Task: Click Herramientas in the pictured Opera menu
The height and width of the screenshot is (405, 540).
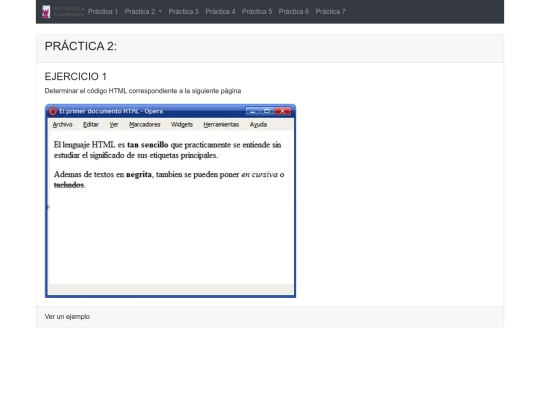Action: (221, 125)
